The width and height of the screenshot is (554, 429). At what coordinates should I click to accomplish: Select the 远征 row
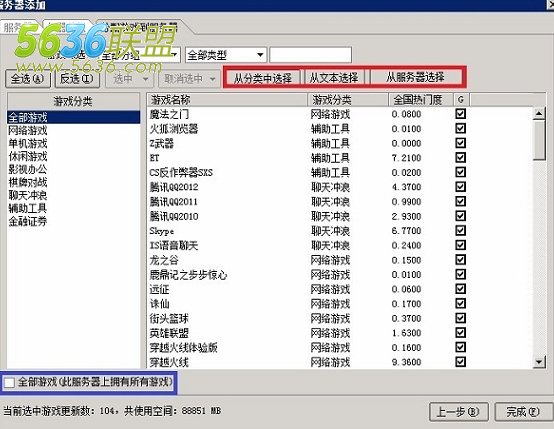pos(340,289)
